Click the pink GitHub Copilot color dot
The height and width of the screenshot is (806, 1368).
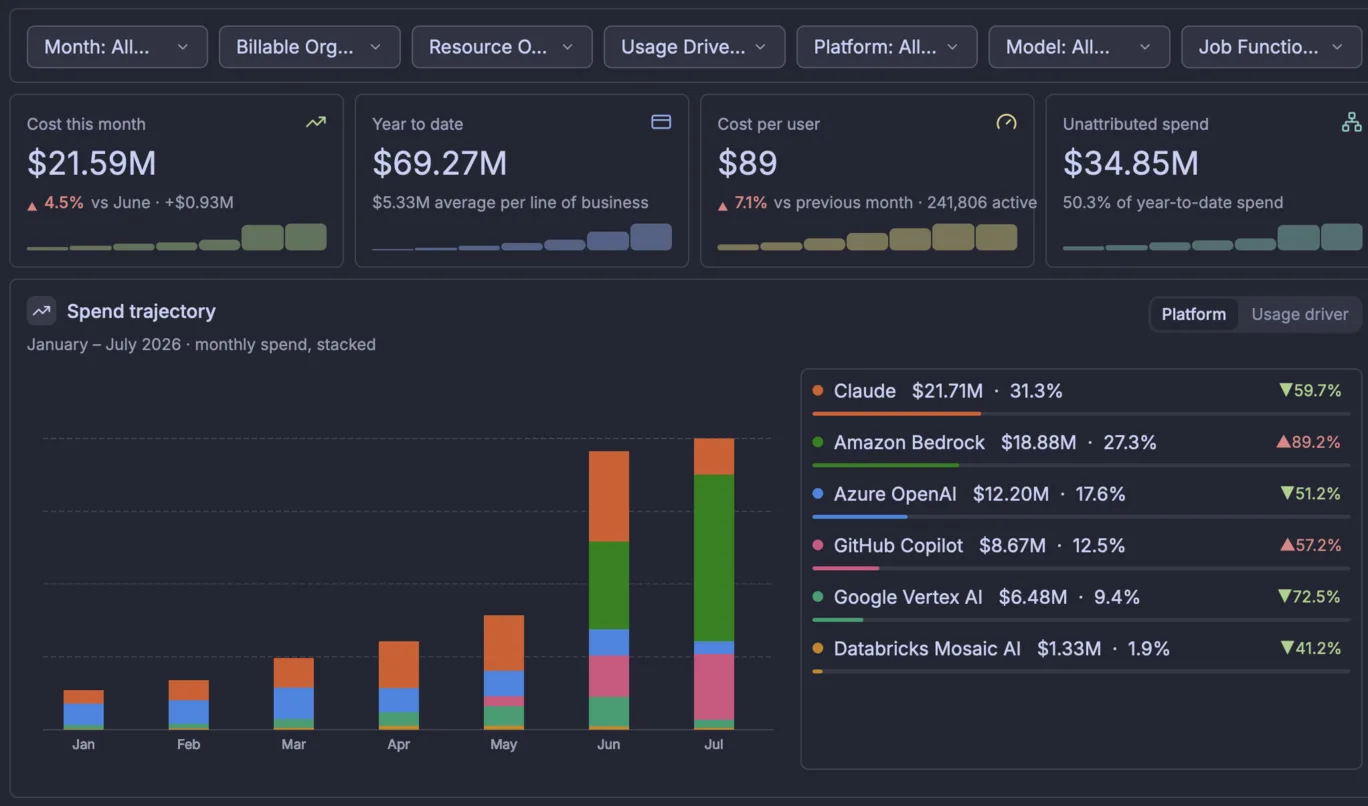coord(818,546)
